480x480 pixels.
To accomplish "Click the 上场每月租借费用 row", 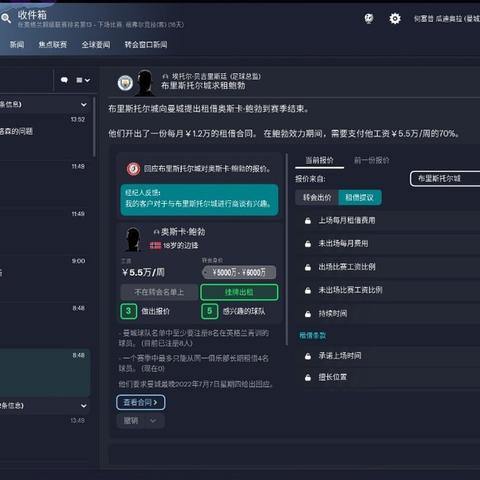I will (388, 221).
